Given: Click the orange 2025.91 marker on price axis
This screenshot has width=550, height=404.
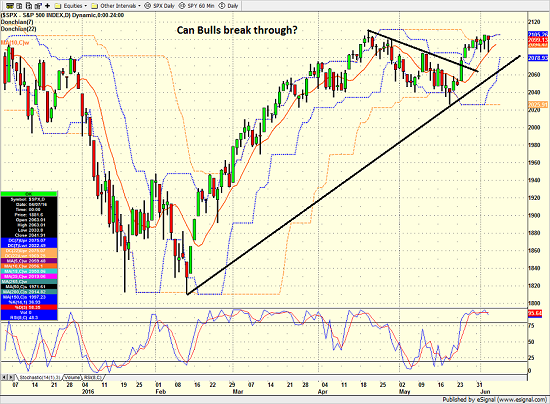Looking at the screenshot, I should coord(538,105).
